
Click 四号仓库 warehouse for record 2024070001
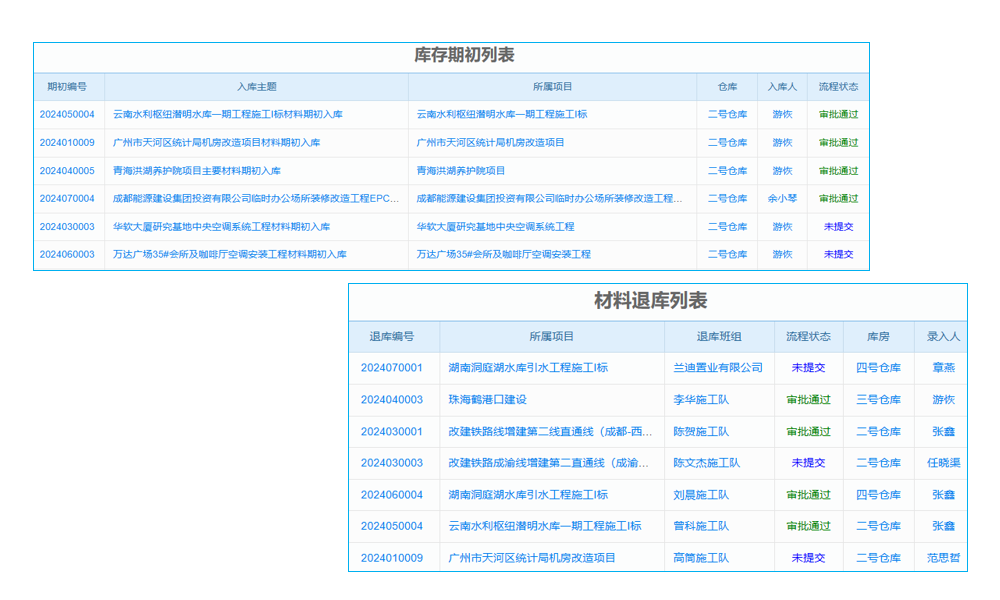coord(878,369)
